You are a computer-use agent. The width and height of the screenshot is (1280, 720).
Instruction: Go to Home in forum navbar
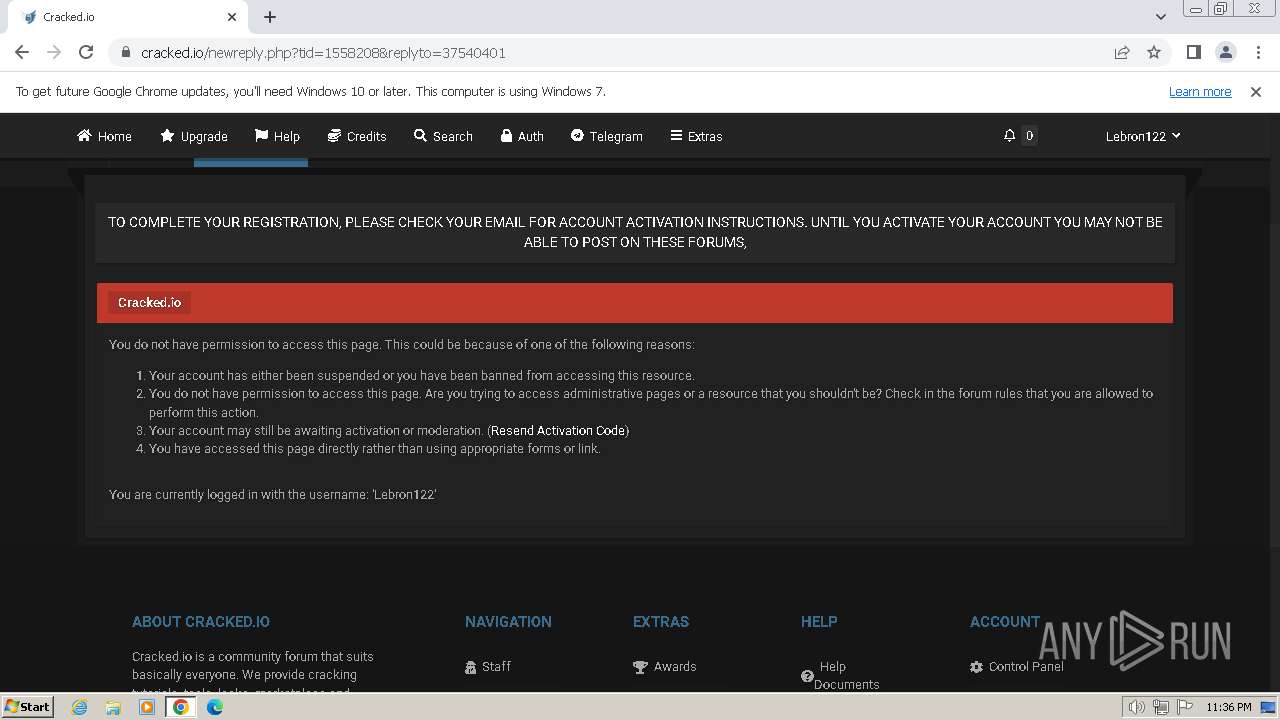coord(104,136)
